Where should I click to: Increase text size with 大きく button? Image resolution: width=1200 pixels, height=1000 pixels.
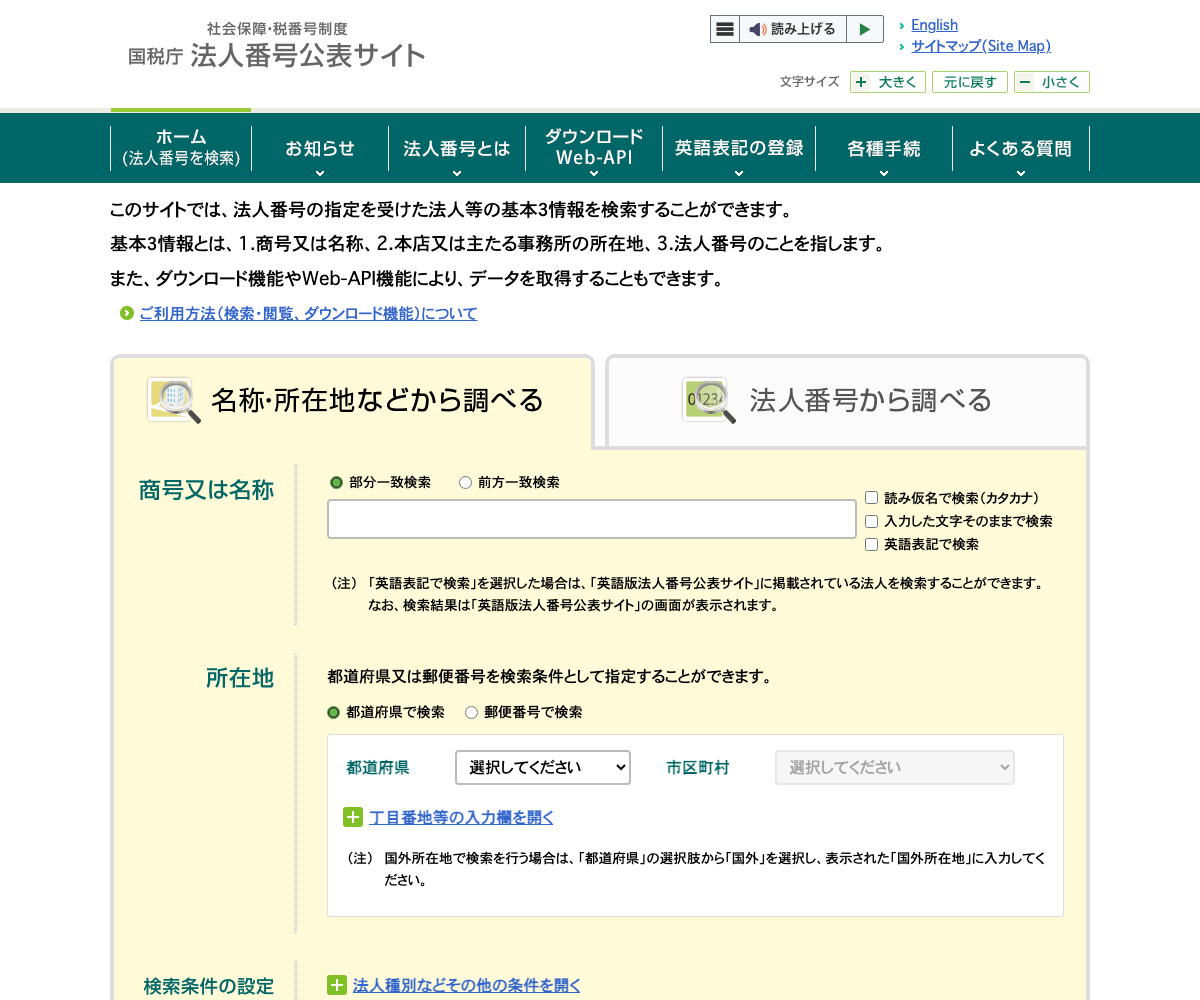[x=888, y=82]
